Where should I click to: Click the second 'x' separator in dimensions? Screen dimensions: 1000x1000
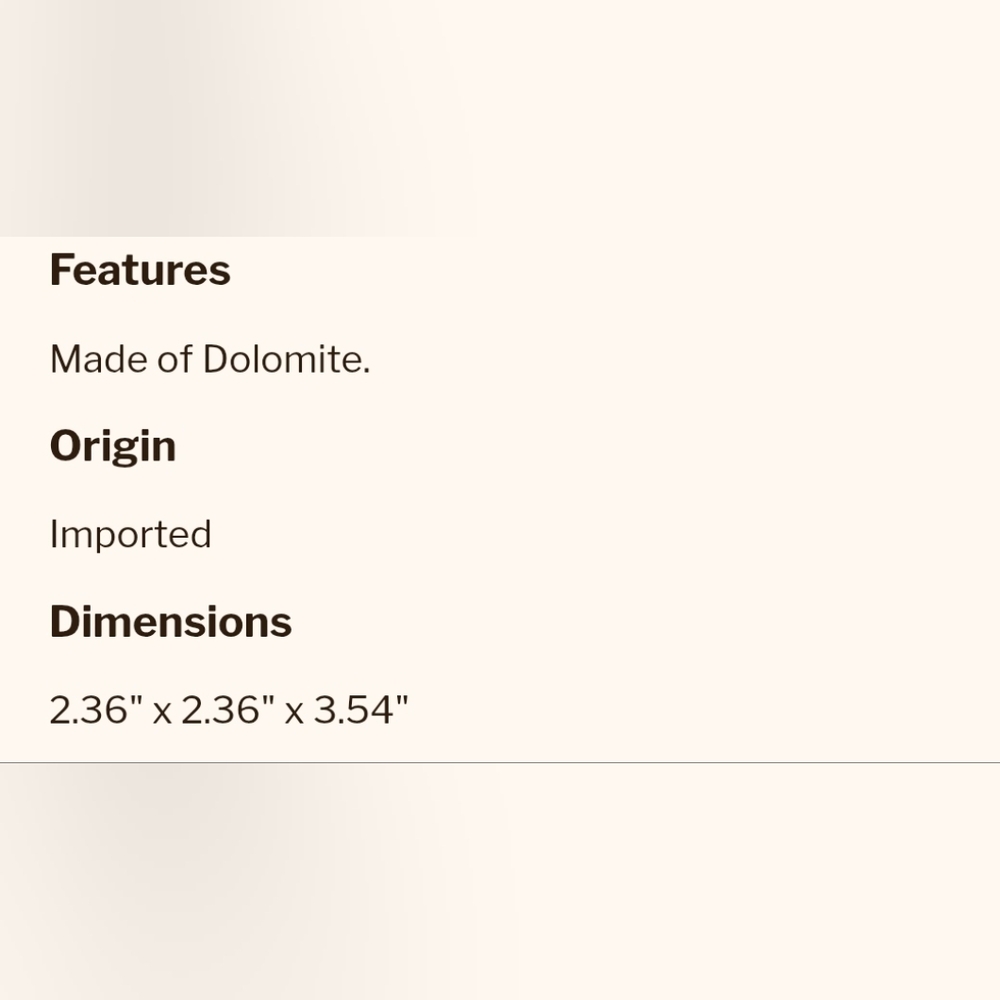tap(294, 713)
